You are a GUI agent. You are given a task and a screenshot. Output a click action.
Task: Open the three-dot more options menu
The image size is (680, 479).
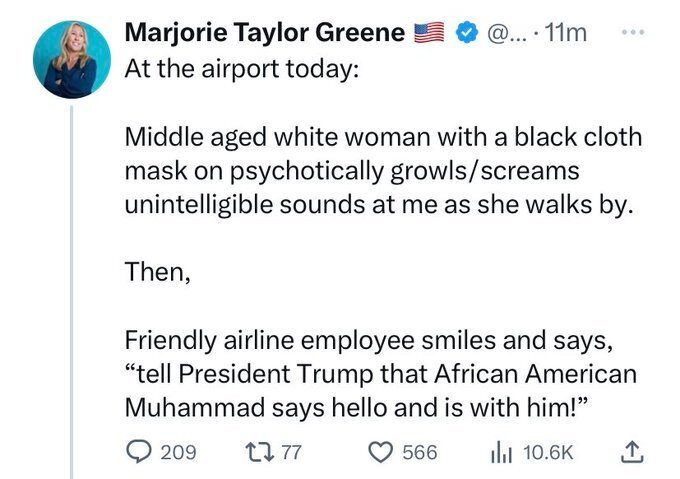click(632, 30)
